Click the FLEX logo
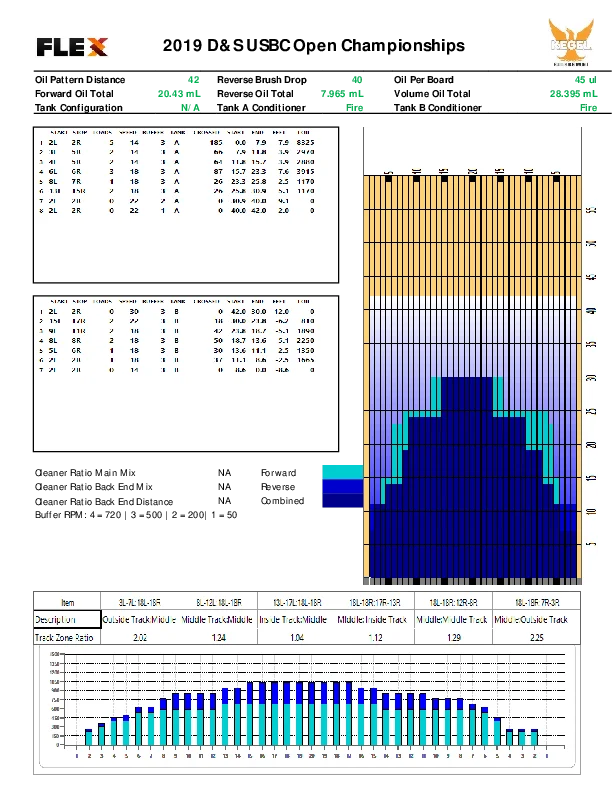The width and height of the screenshot is (612, 792). pyautogui.click(x=72, y=47)
